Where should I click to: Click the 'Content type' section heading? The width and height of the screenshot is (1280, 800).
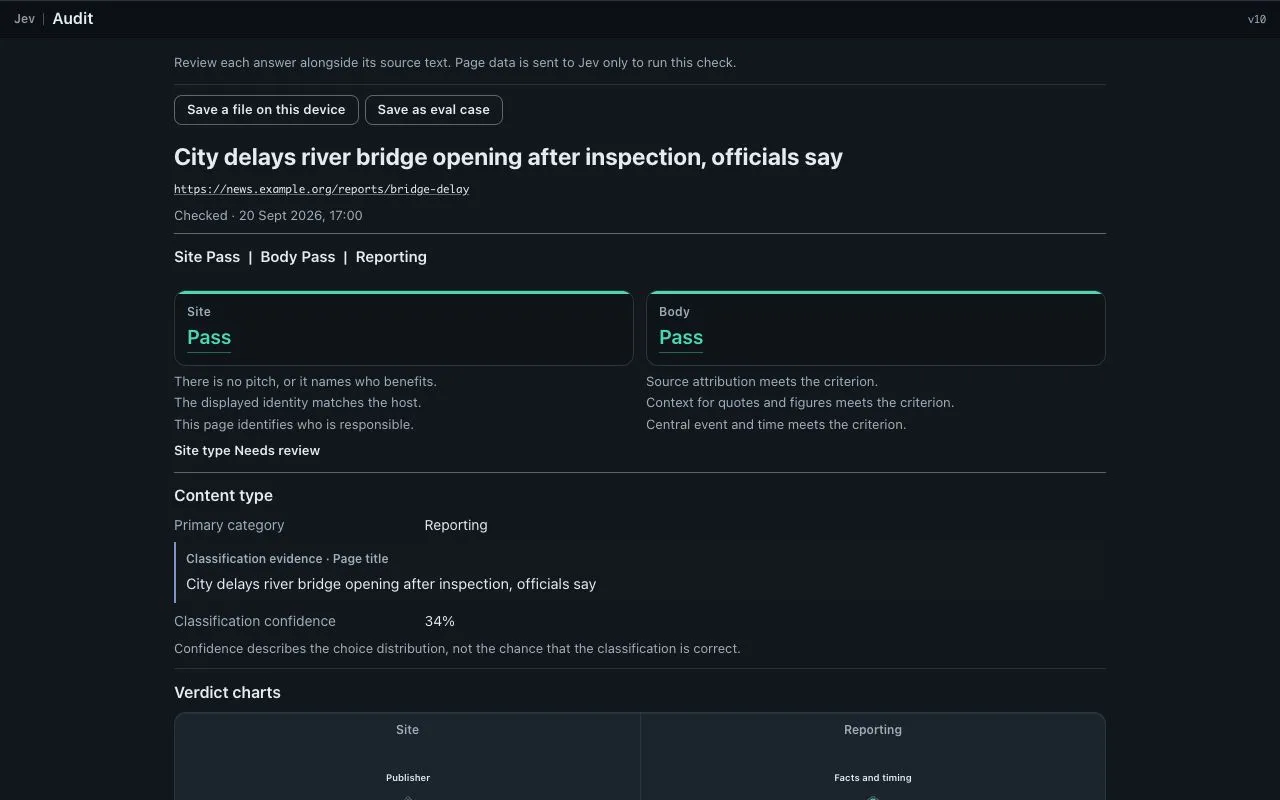point(223,496)
